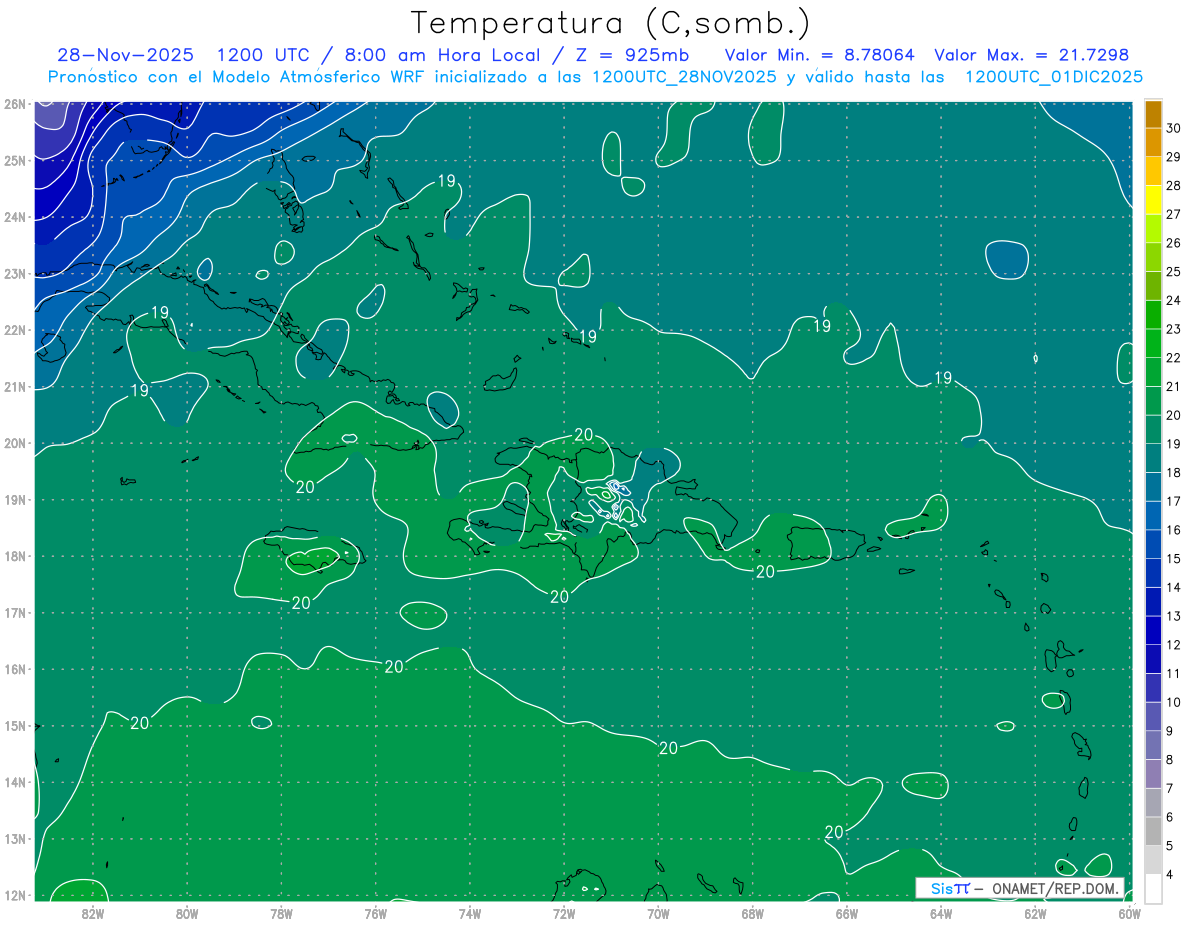
Task: Click latitude label '15N'
Action: coord(14,725)
